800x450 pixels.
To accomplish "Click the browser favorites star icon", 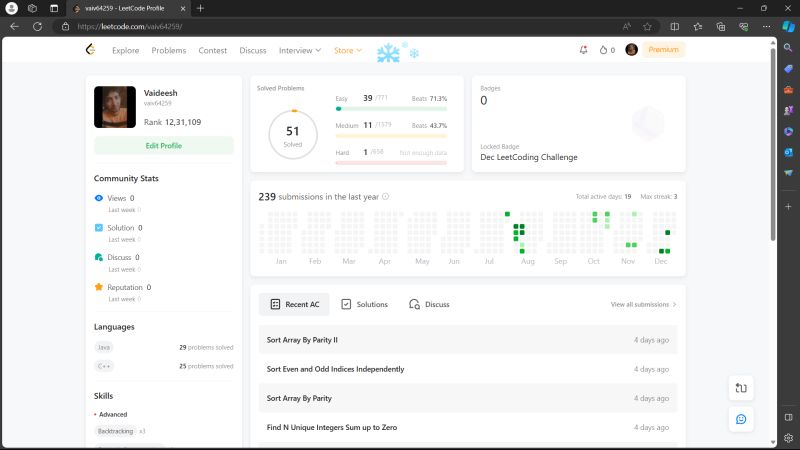I will [648, 26].
